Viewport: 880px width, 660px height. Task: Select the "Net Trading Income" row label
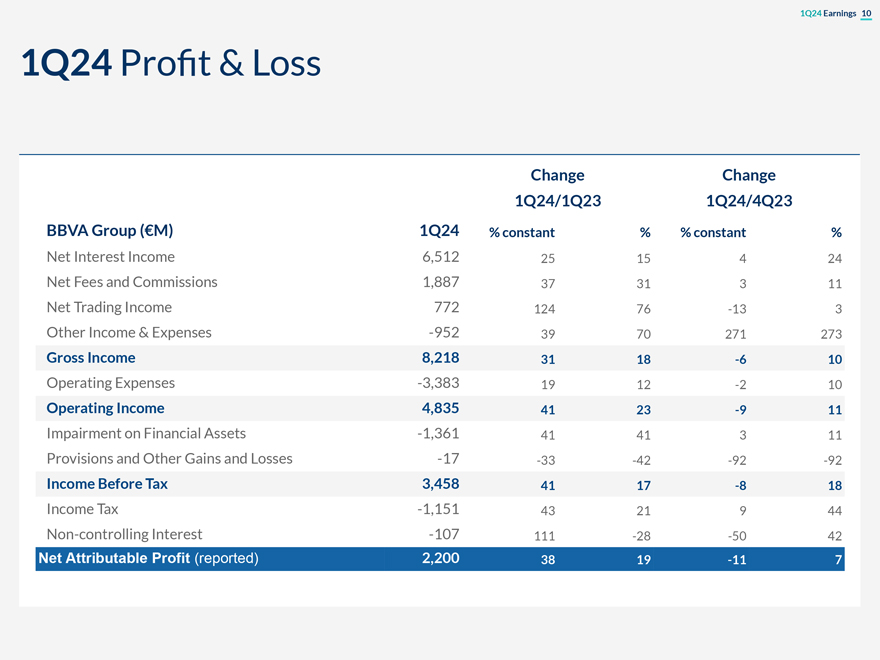tap(109, 307)
